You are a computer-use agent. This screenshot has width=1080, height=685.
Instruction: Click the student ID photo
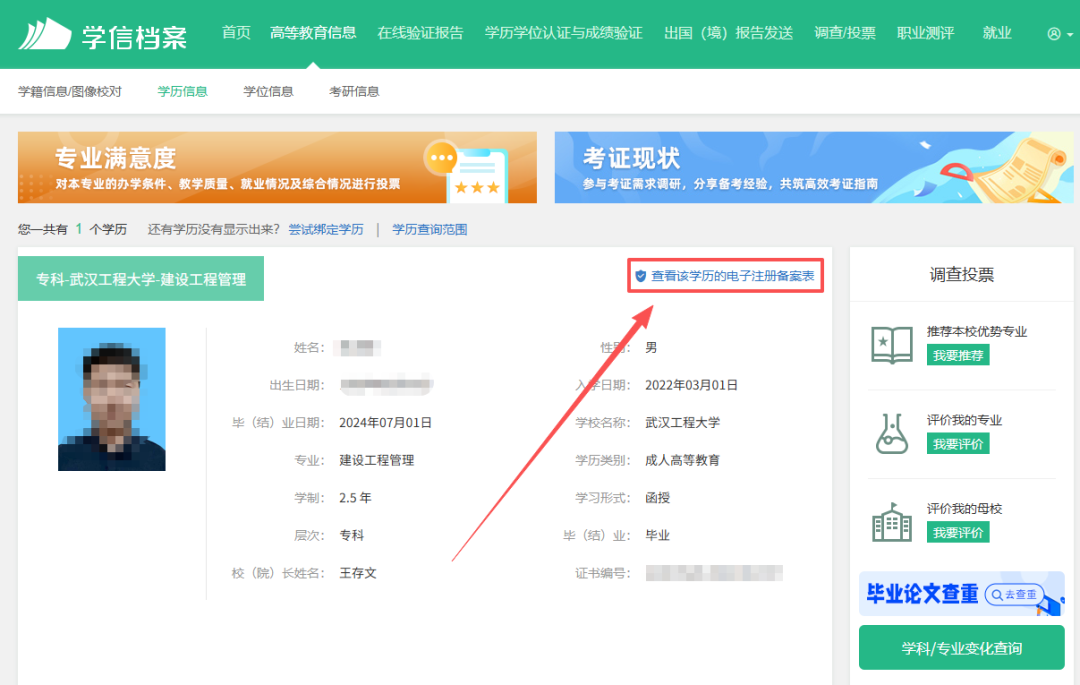pyautogui.click(x=112, y=399)
